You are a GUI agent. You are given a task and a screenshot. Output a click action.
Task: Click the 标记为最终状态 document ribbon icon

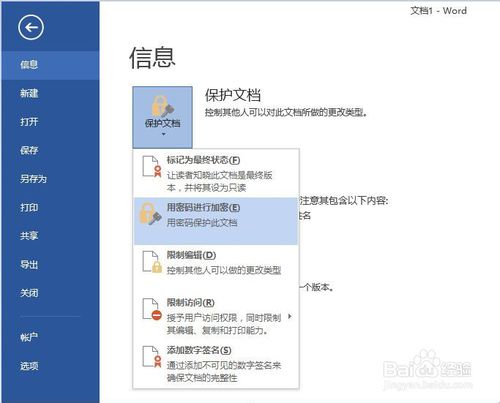click(x=152, y=166)
